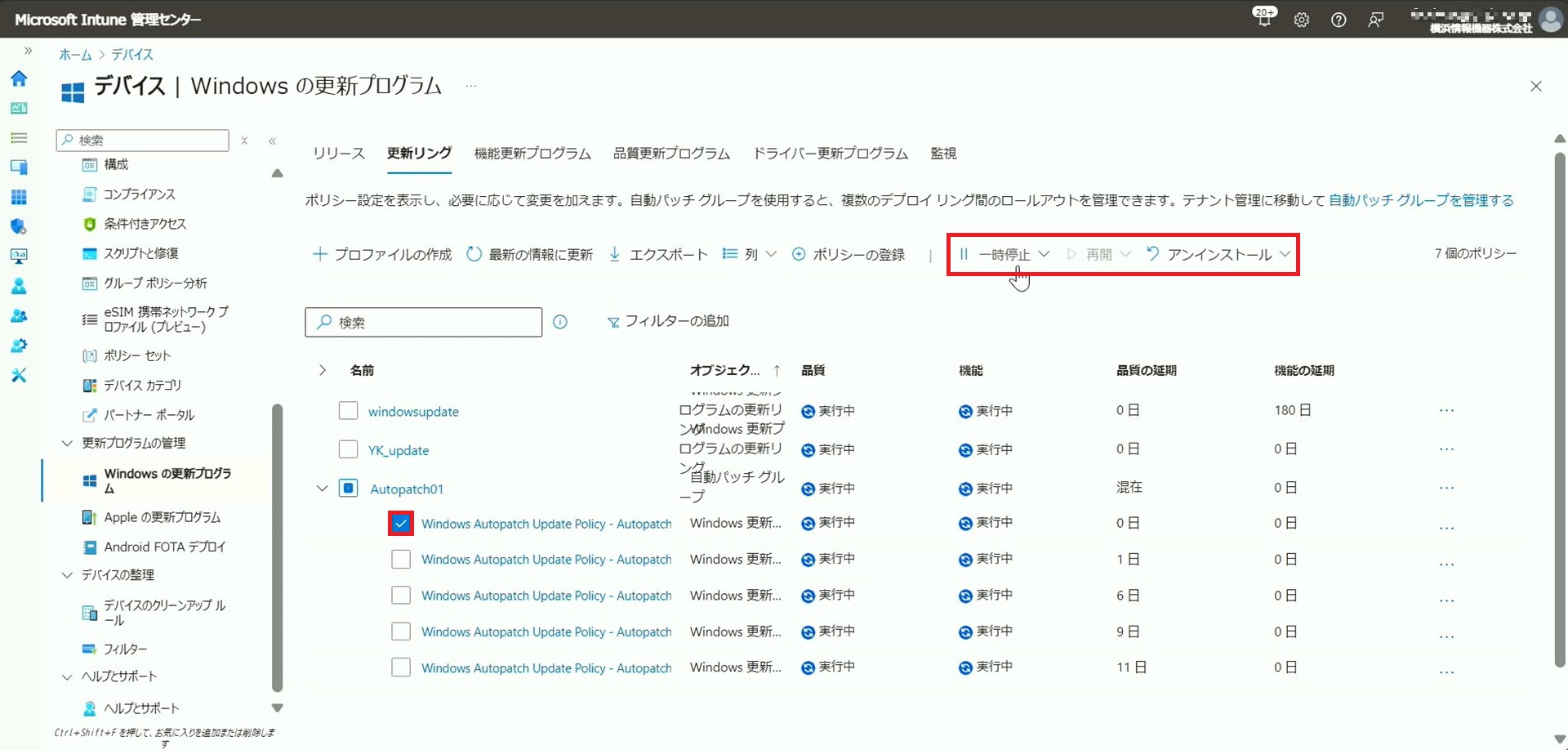Open Devices icon in rail

(x=19, y=167)
